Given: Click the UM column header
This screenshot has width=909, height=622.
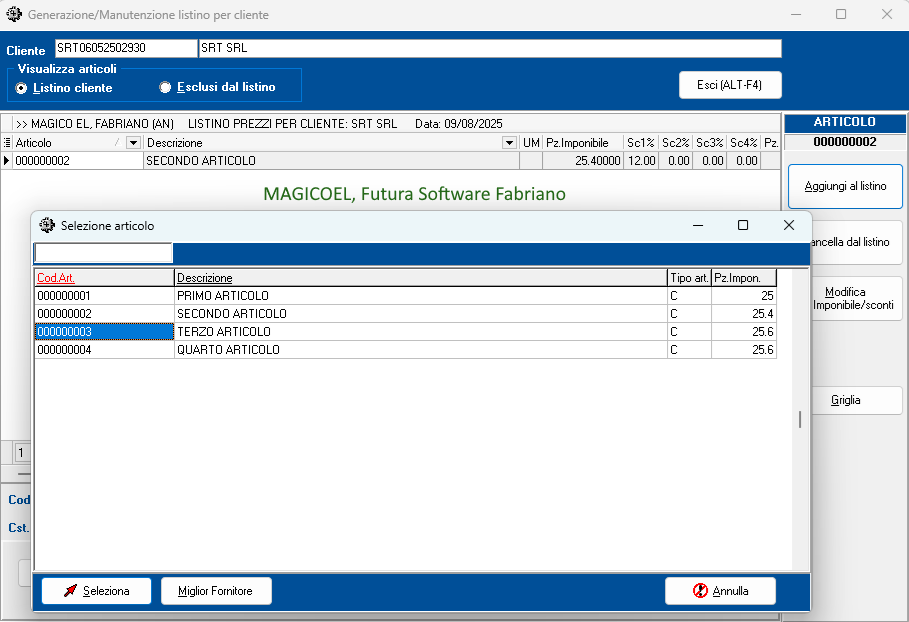Looking at the screenshot, I should 531,143.
